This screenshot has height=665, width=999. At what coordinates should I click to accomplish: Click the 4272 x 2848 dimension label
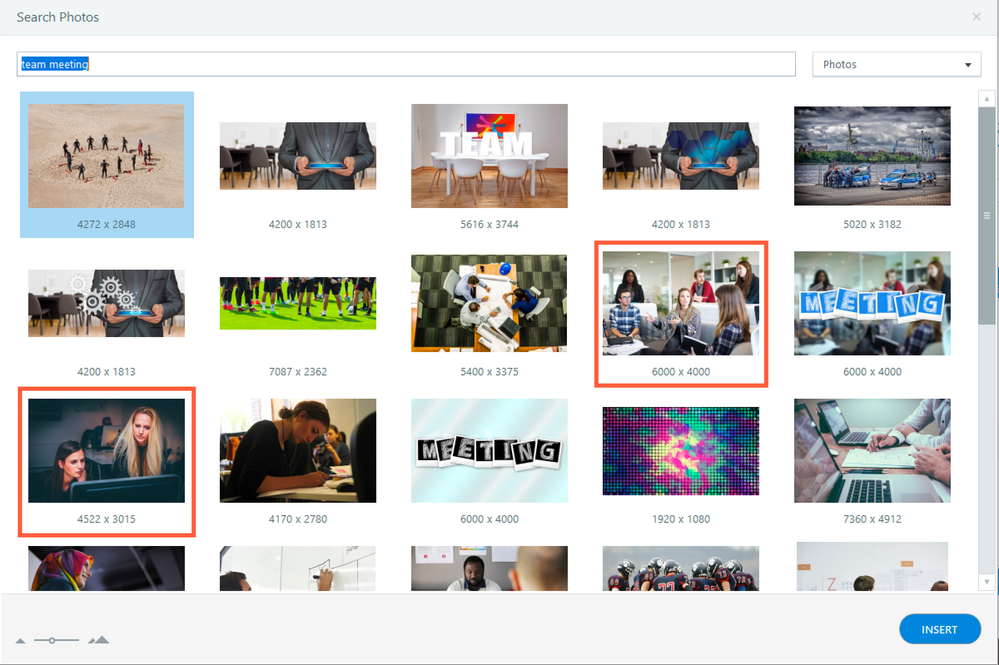(106, 224)
